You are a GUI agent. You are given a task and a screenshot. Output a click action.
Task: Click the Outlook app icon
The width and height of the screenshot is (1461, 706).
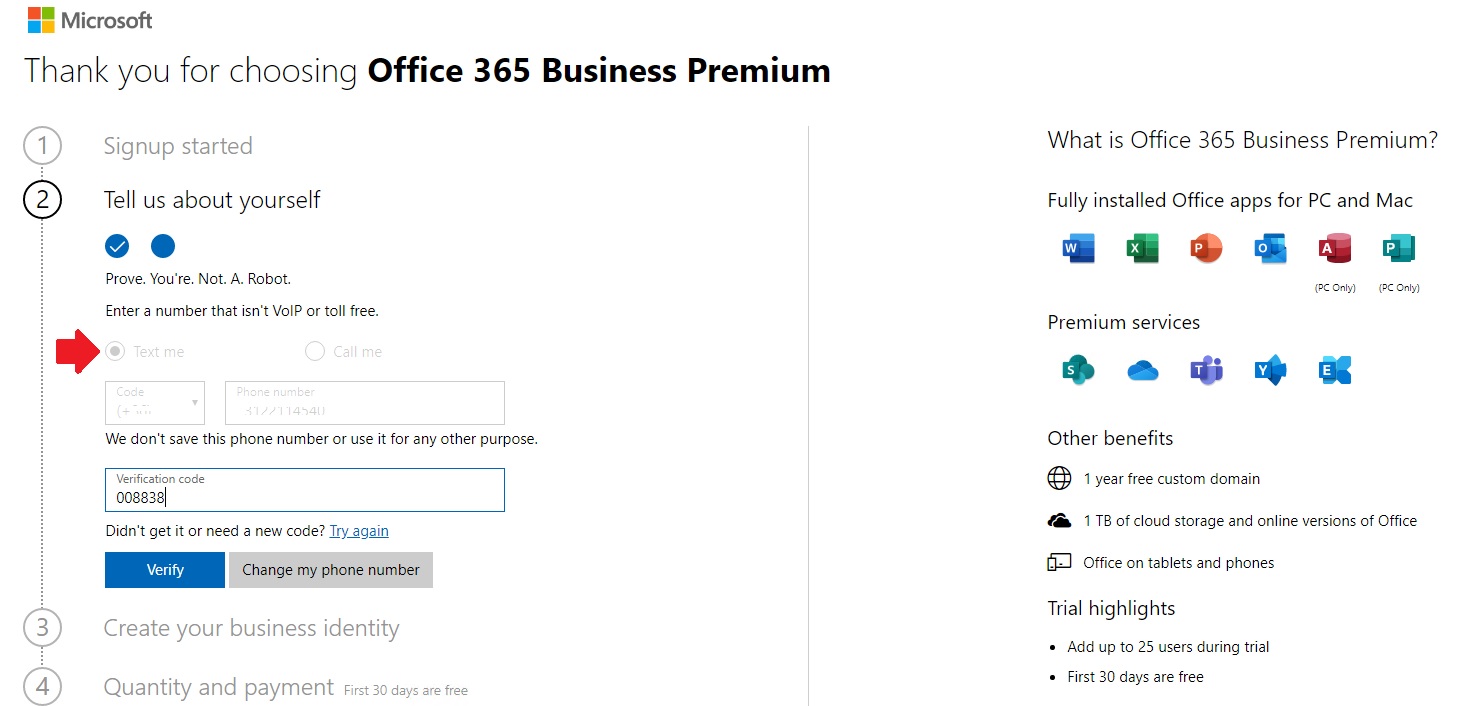tap(1270, 247)
